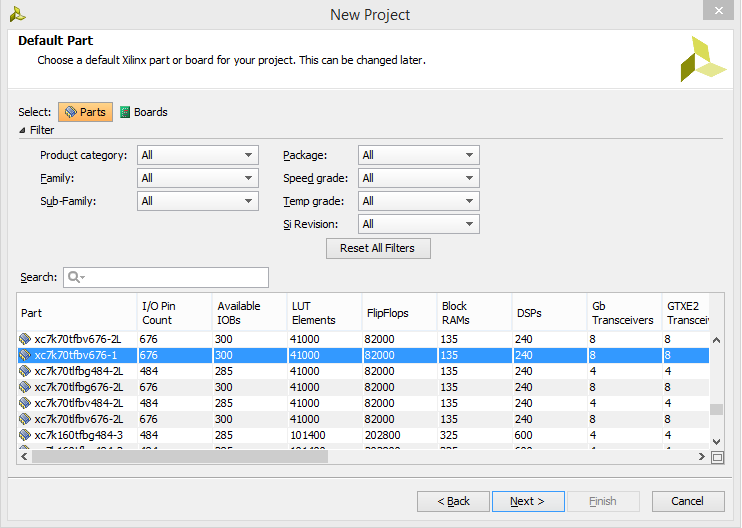Image resolution: width=742 pixels, height=528 pixels.
Task: Click chip icon of xc7k160tfbg484-3 row
Action: (25, 435)
